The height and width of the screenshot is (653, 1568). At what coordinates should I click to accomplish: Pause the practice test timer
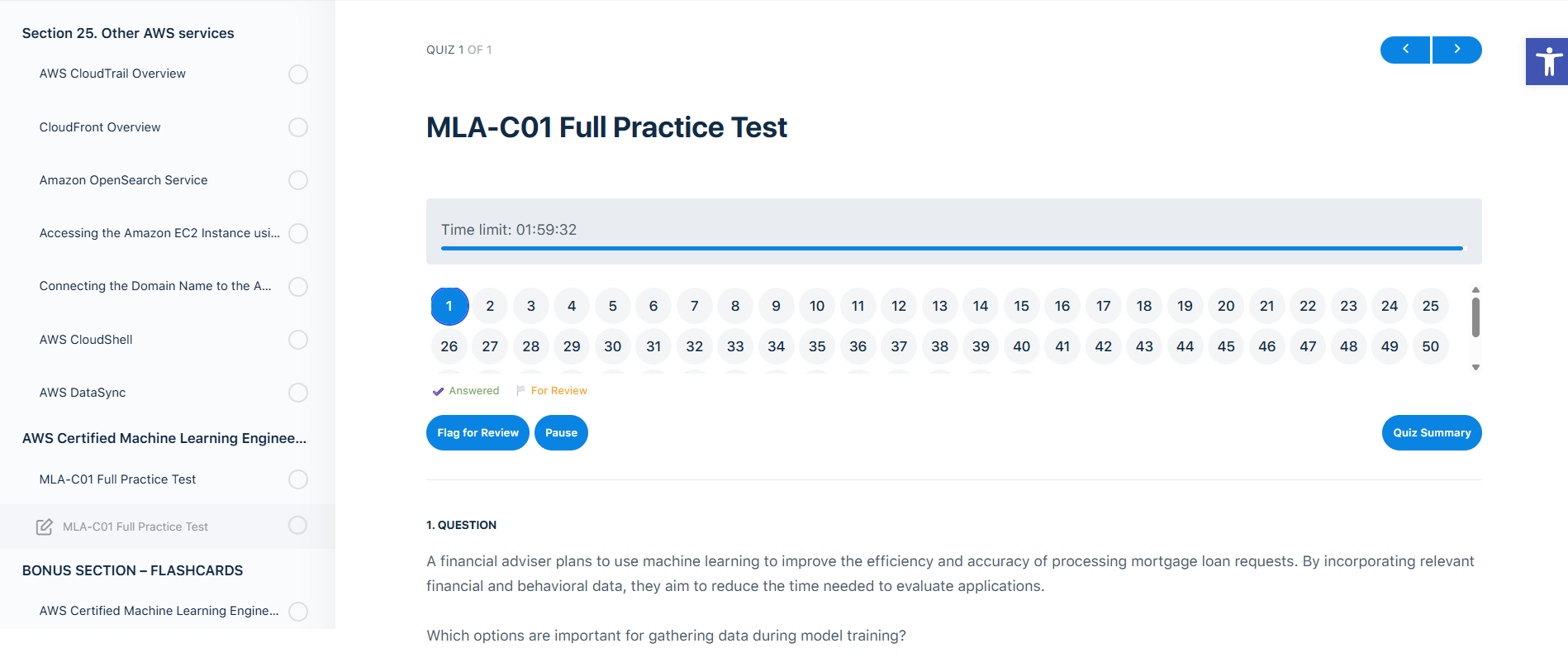pos(561,433)
